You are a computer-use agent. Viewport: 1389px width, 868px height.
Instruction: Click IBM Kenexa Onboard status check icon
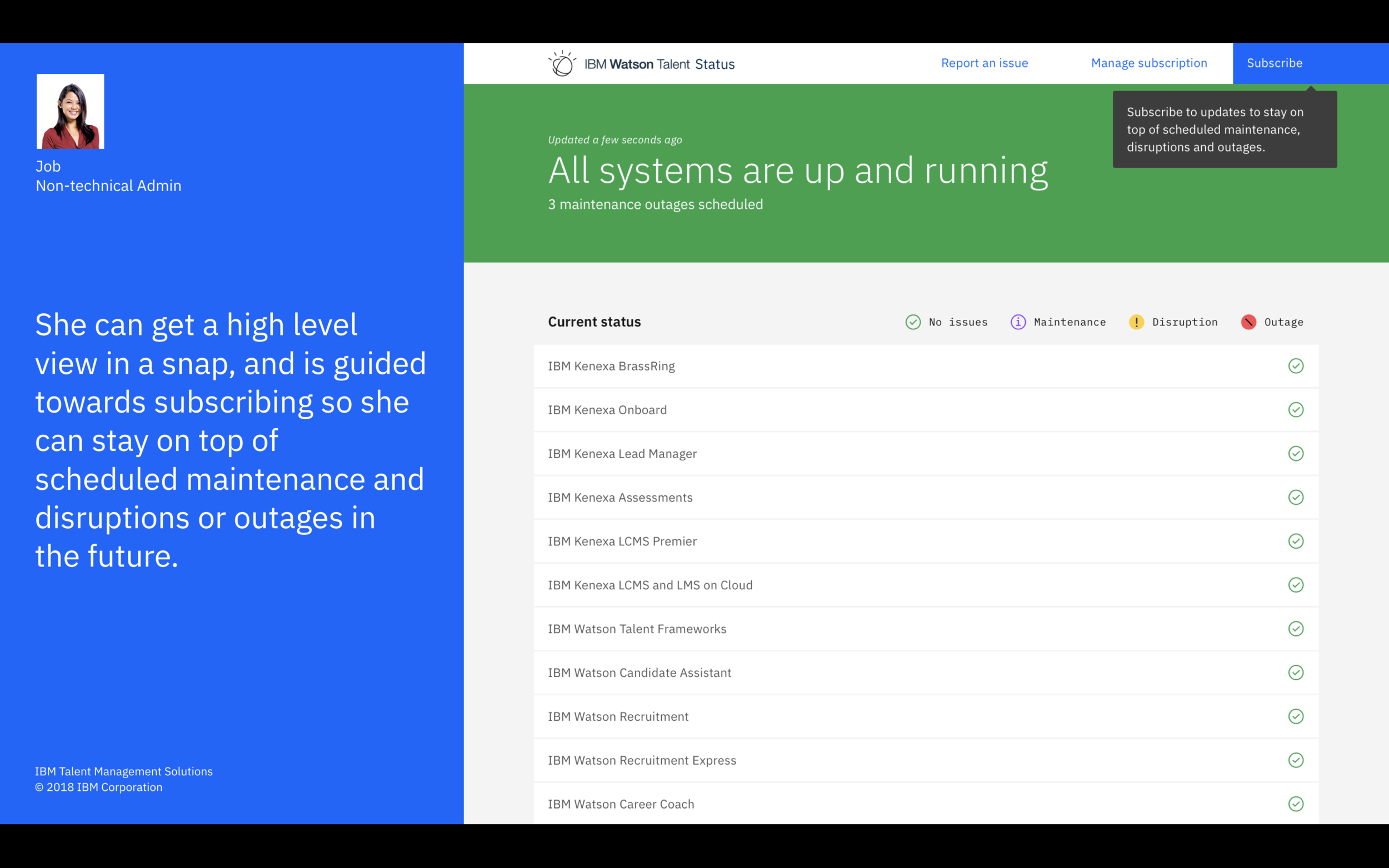coord(1296,410)
